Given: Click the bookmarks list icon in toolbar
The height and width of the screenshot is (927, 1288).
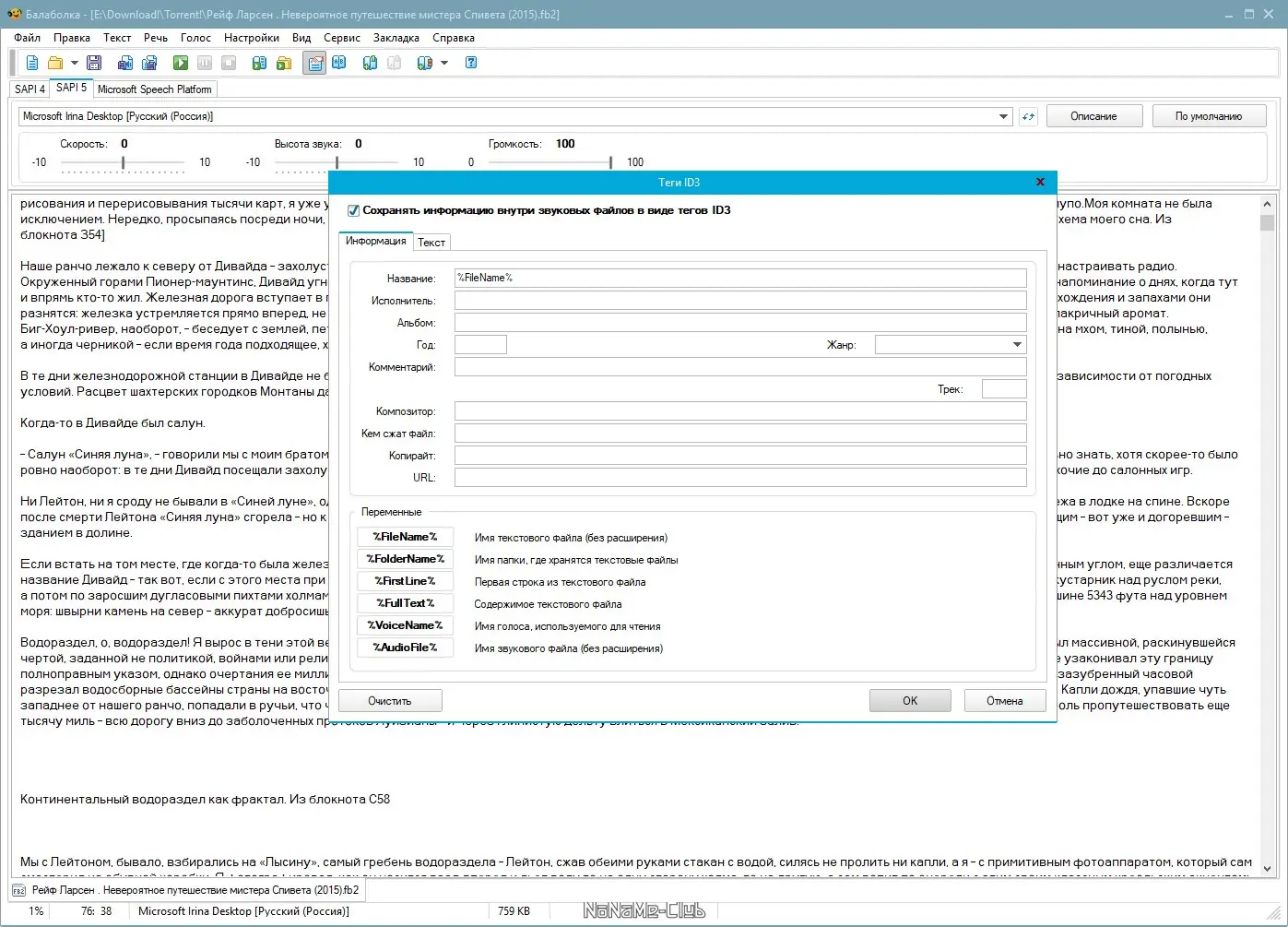Looking at the screenshot, I should [425, 63].
